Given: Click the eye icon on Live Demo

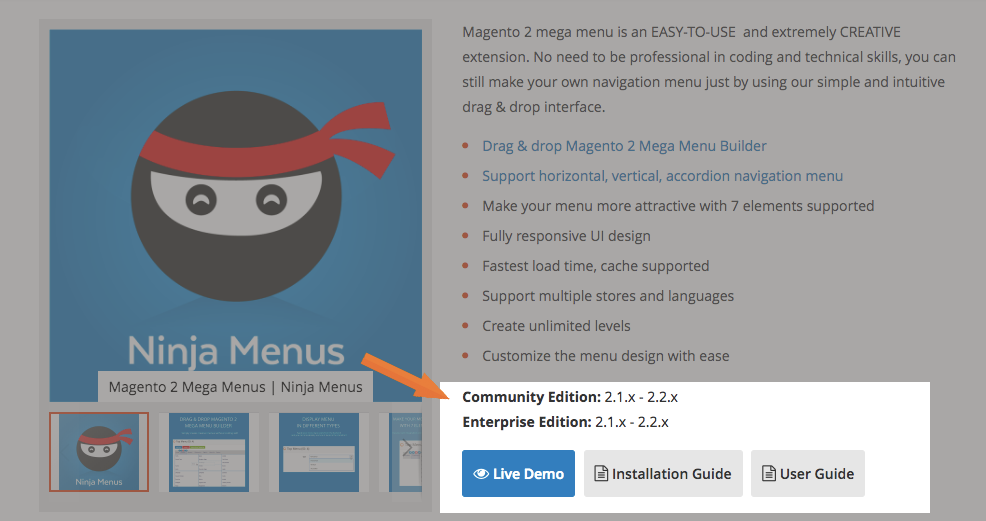Looking at the screenshot, I should [x=480, y=474].
